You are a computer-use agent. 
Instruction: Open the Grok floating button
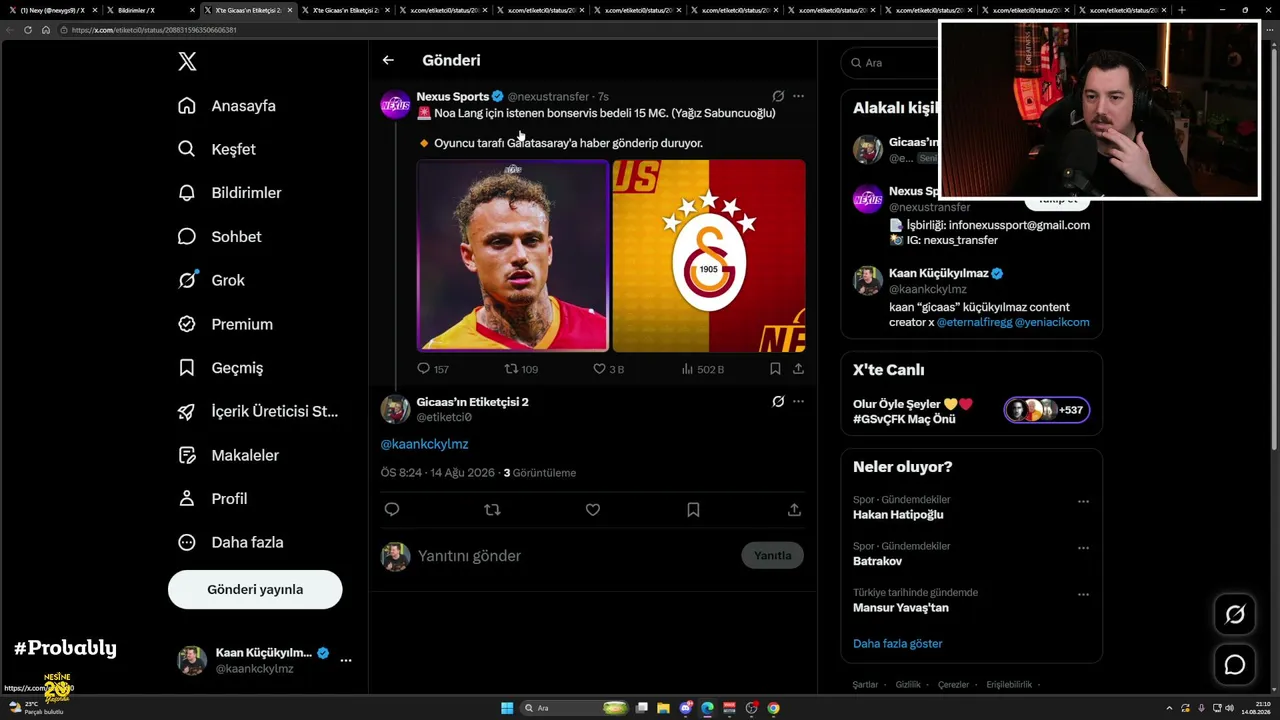(x=1235, y=614)
